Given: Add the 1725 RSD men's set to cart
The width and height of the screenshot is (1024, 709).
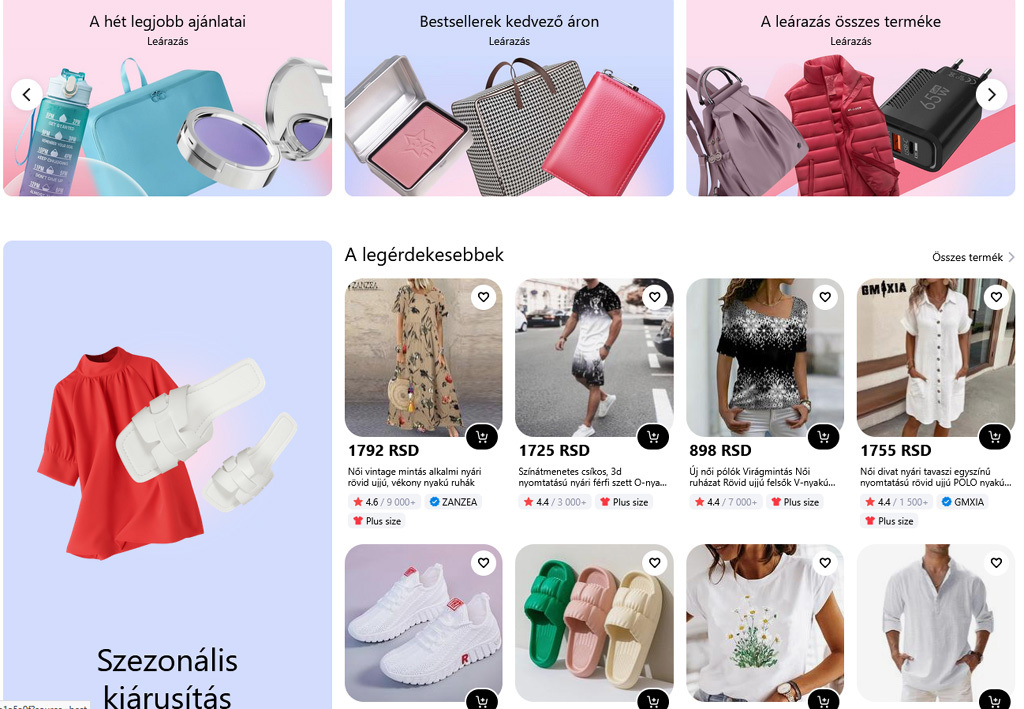Looking at the screenshot, I should click(652, 437).
